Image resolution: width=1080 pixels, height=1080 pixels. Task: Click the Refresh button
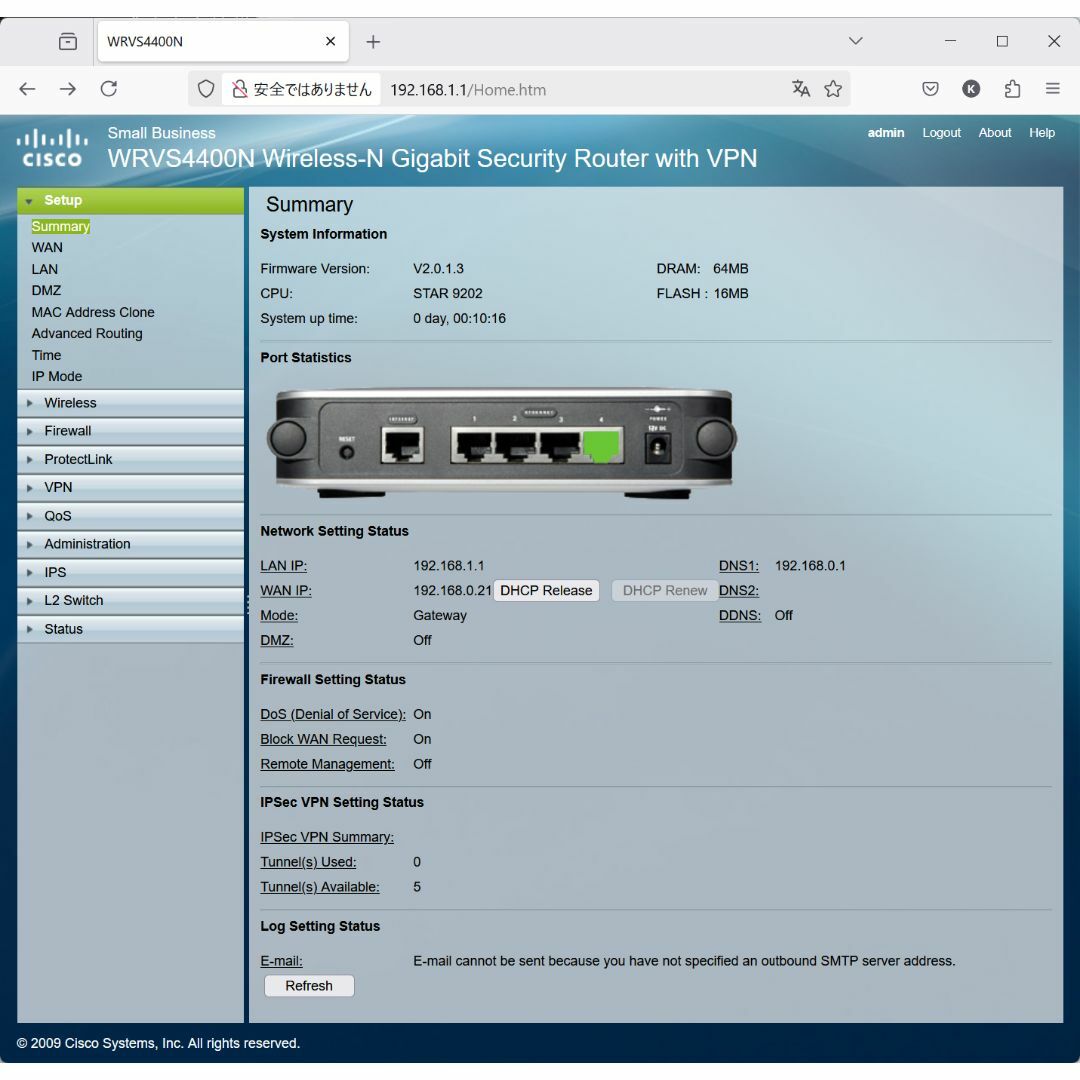point(309,986)
